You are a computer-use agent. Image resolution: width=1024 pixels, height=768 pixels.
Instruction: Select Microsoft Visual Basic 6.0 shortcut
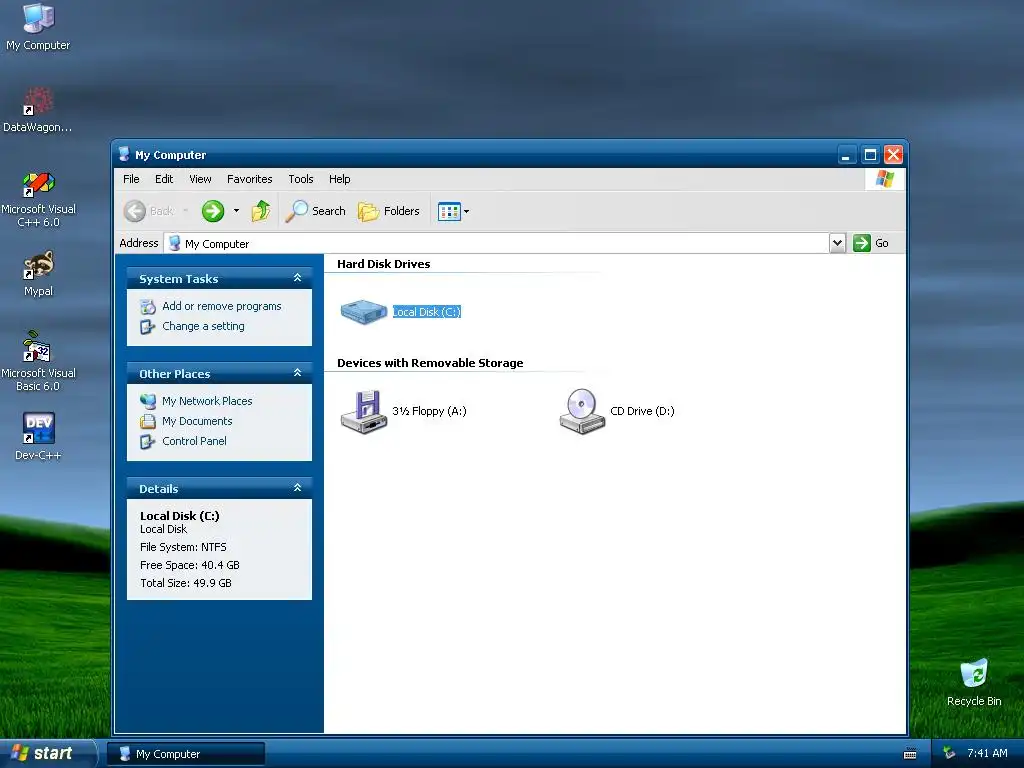(38, 362)
